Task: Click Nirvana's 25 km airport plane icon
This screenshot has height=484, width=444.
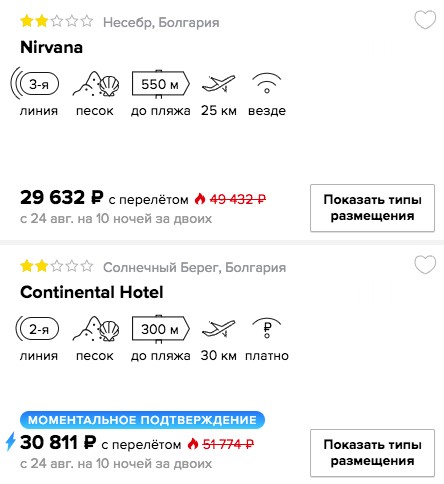Action: 219,84
